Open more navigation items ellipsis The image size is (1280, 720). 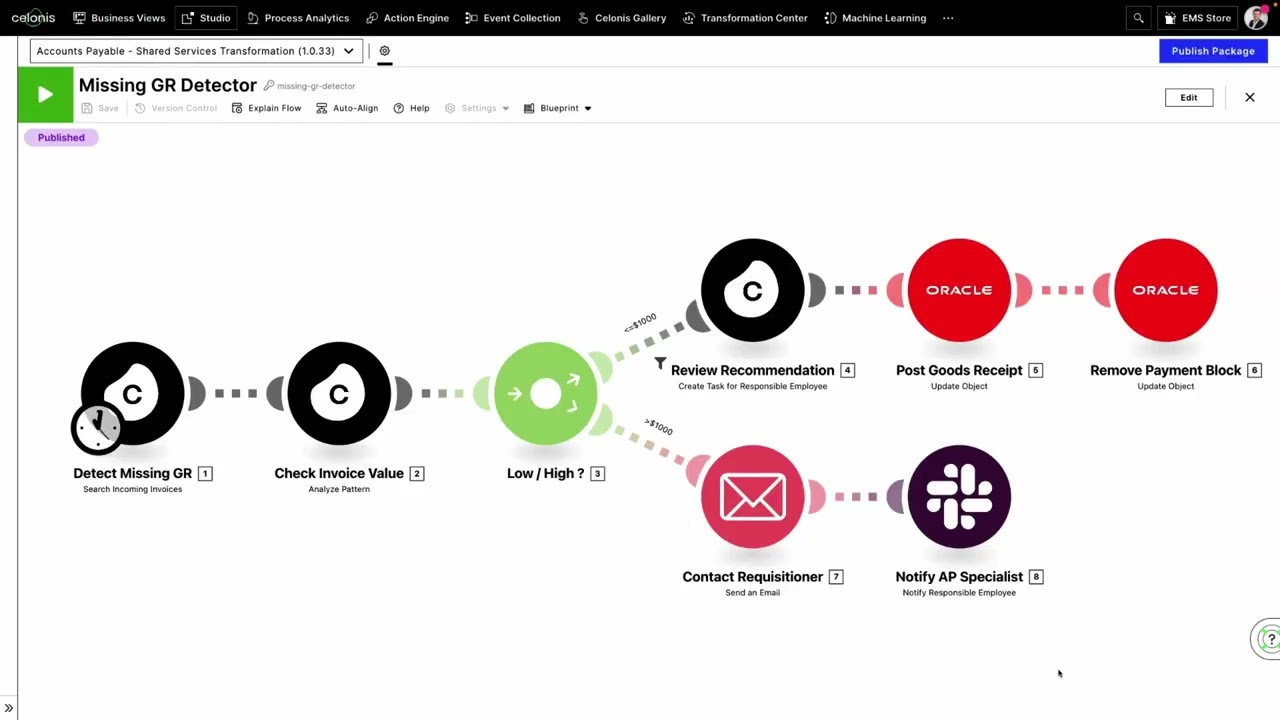(x=948, y=18)
